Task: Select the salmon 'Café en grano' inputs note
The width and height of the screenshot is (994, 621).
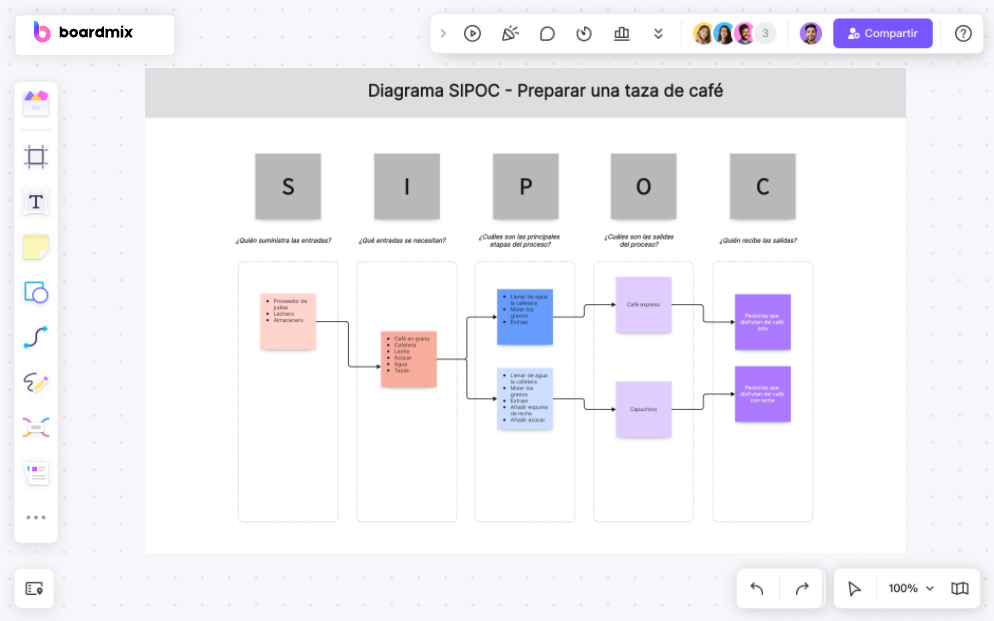Action: [409, 359]
